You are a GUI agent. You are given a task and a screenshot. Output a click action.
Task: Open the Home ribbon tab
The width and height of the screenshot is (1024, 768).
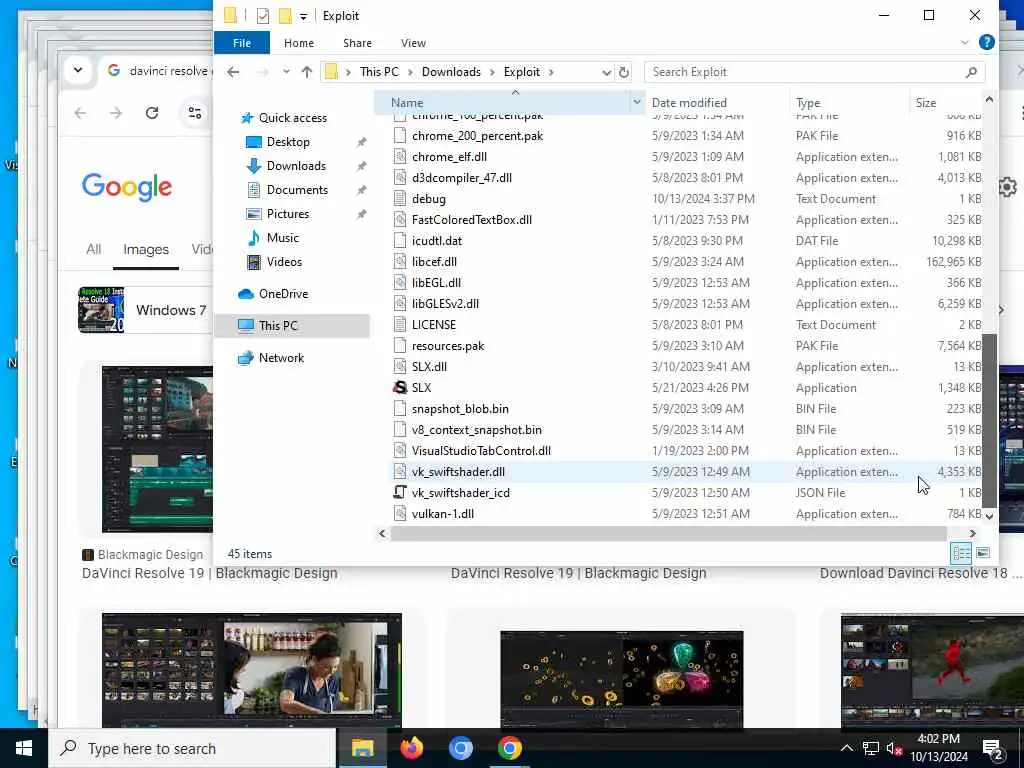(299, 42)
